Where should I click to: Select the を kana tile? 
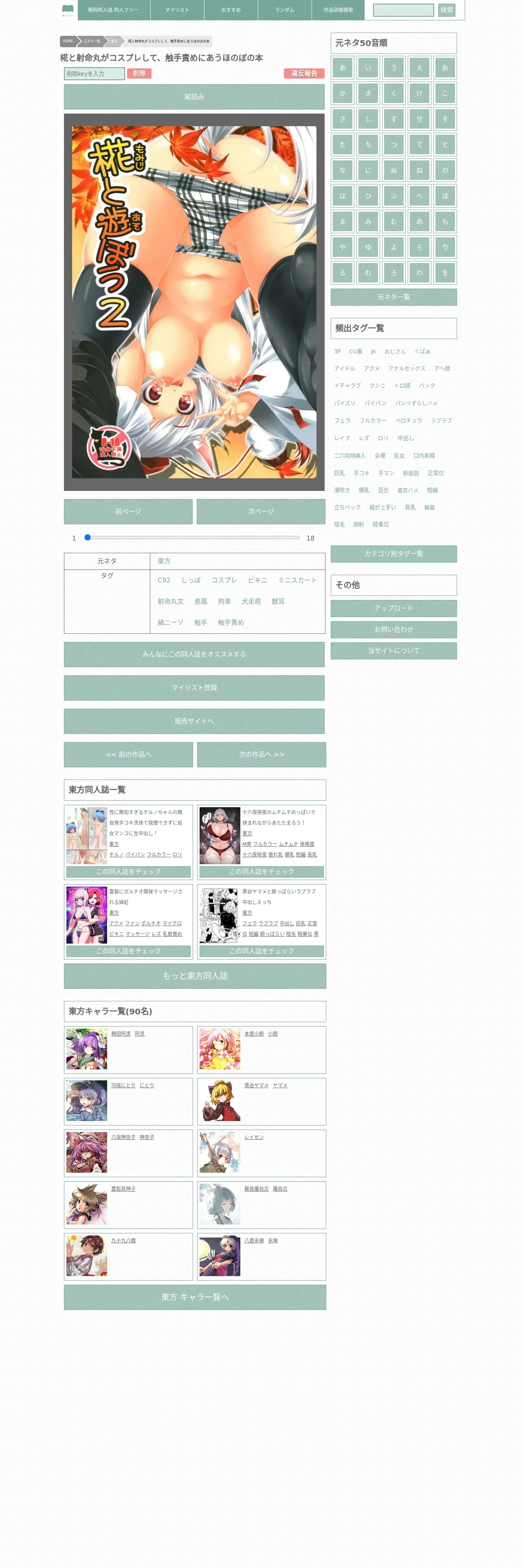pos(445,273)
